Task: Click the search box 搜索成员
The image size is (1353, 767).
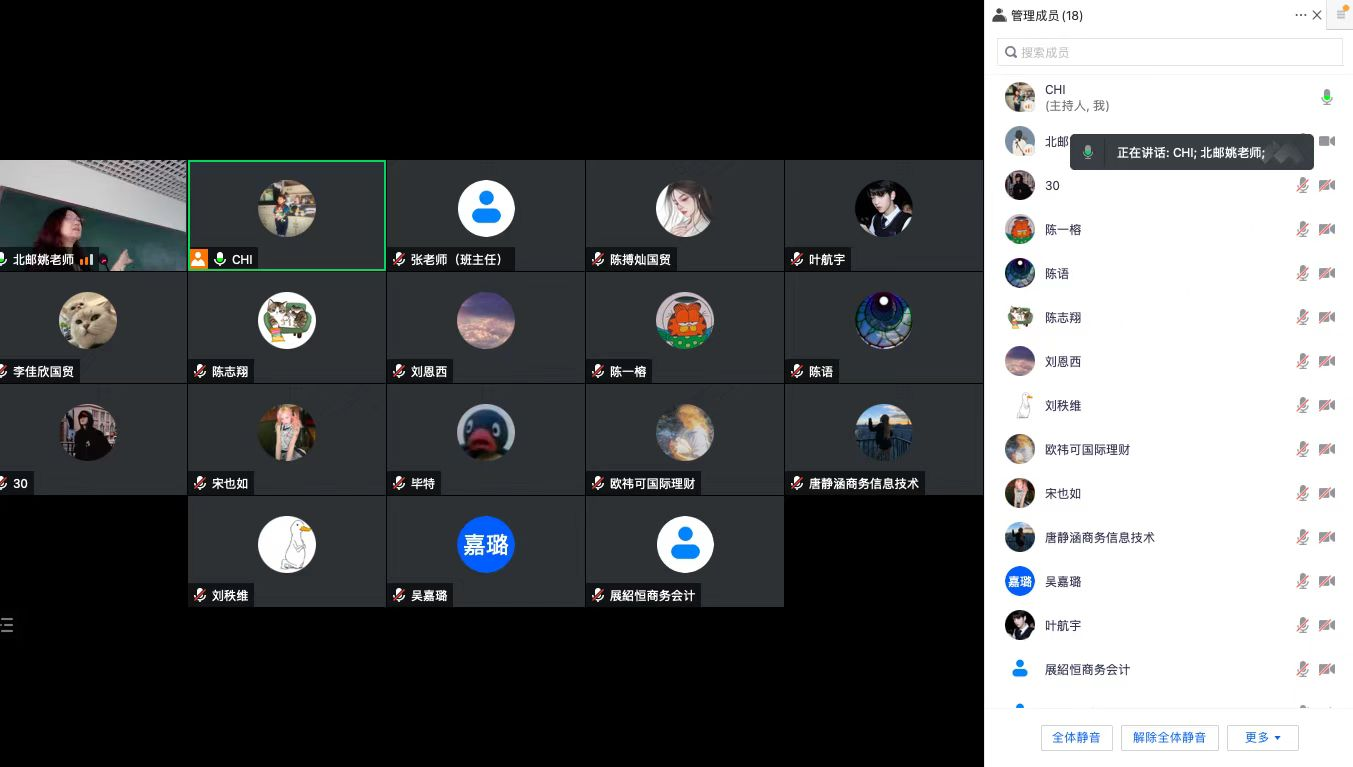Action: click(1169, 52)
